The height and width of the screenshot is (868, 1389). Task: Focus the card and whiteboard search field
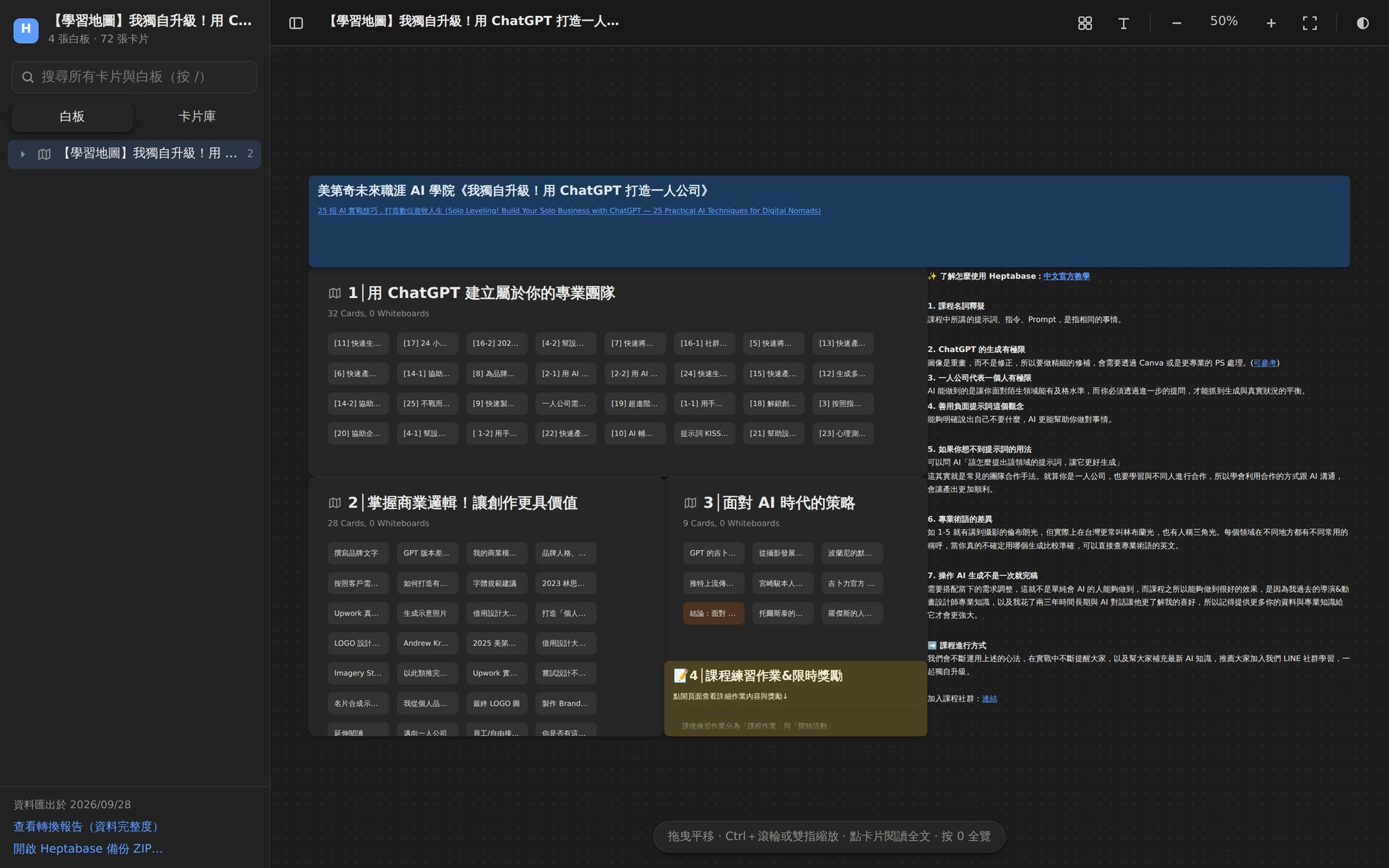tap(134, 77)
